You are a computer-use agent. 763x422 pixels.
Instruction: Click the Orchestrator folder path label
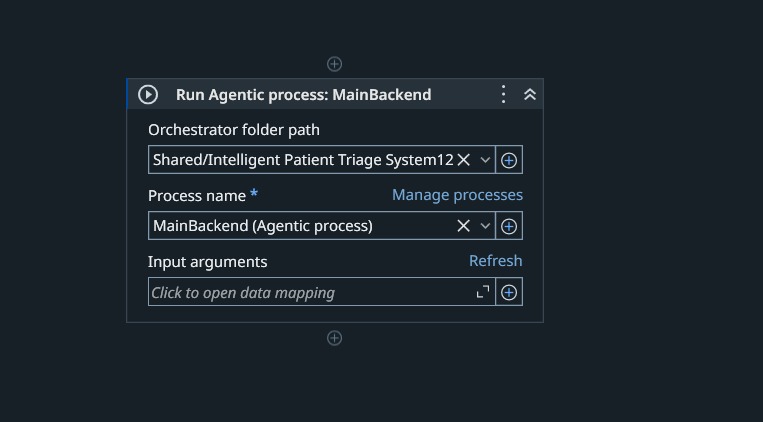234,130
